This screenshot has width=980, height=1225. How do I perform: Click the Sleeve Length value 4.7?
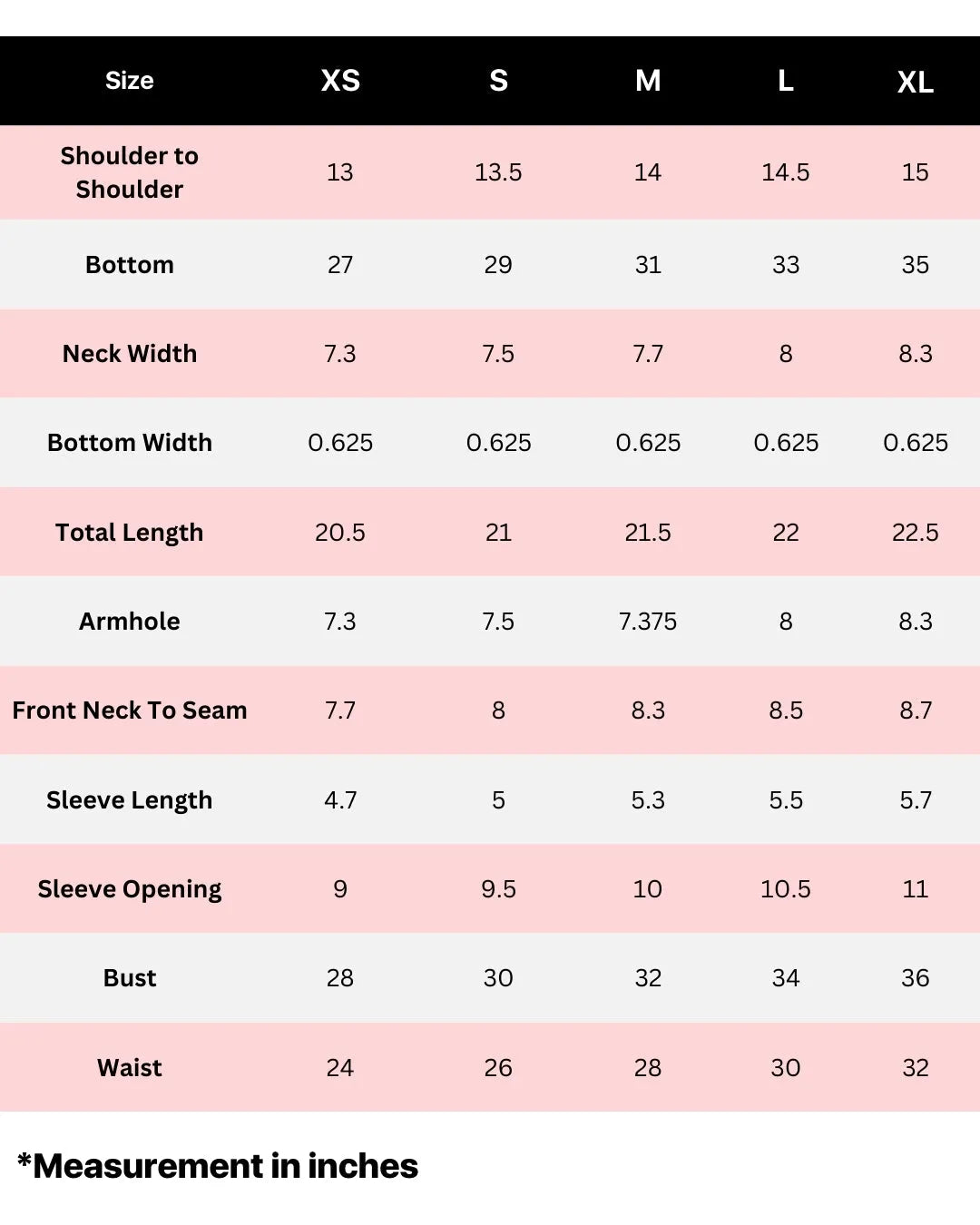point(340,800)
